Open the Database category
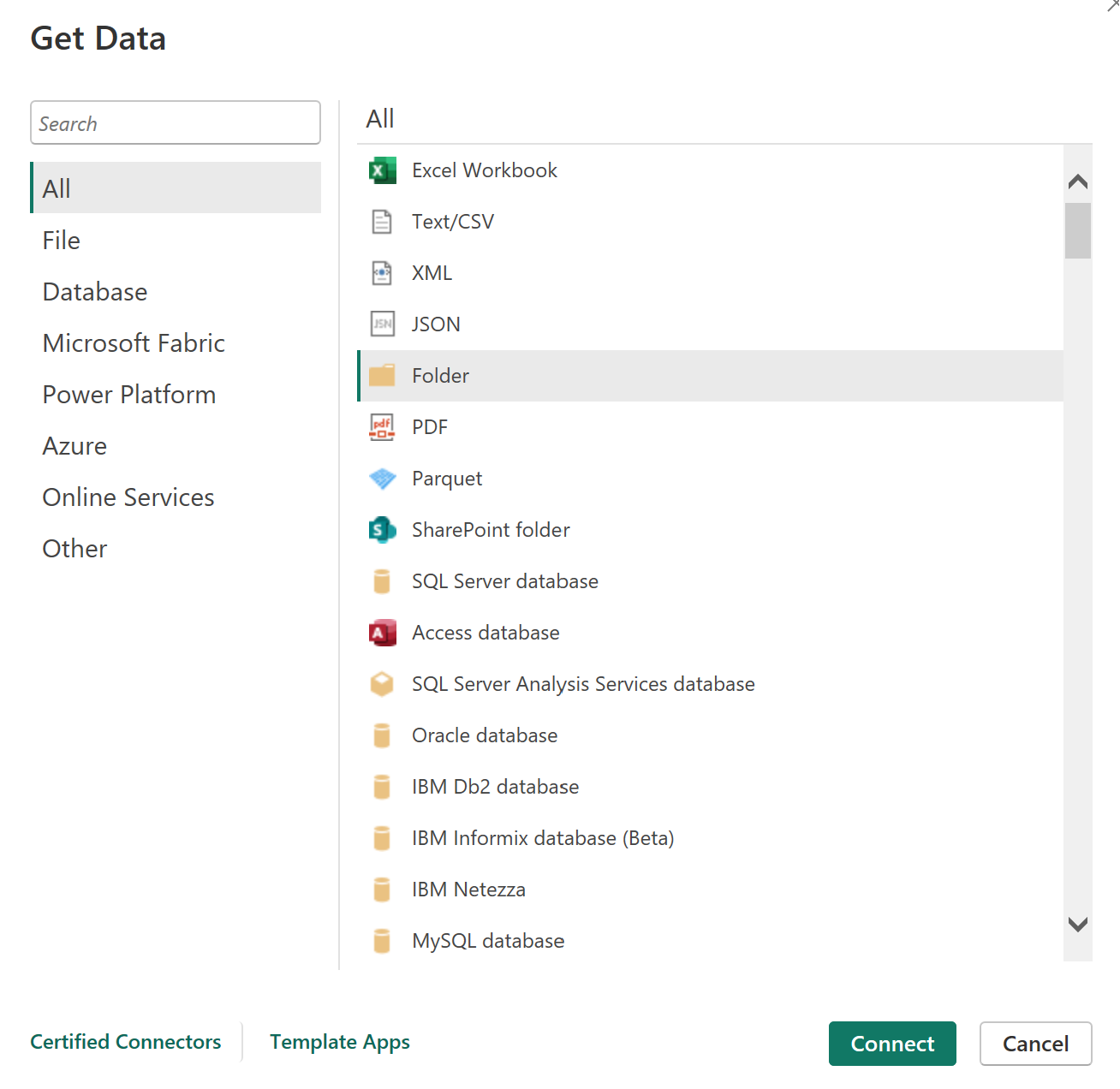 [x=95, y=292]
